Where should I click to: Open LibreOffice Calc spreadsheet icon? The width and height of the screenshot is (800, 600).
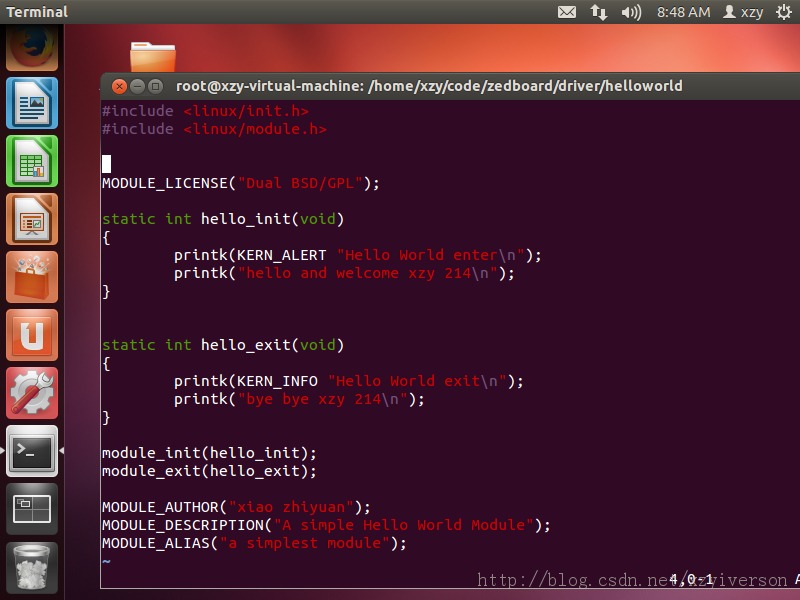(x=32, y=161)
